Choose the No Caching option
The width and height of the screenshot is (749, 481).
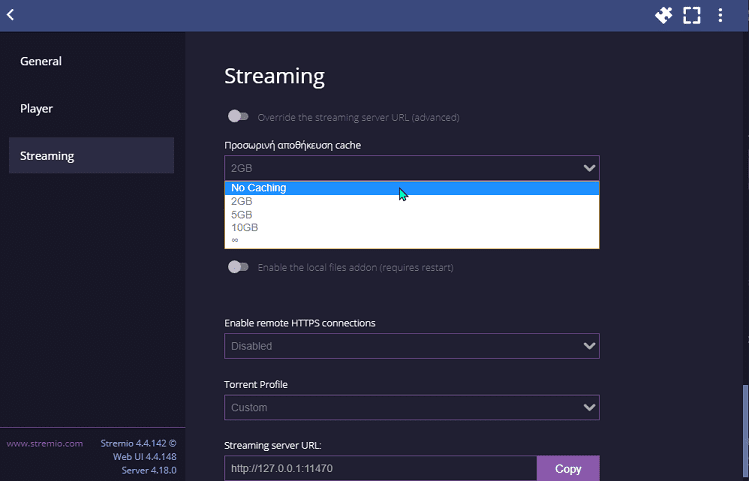click(412, 188)
